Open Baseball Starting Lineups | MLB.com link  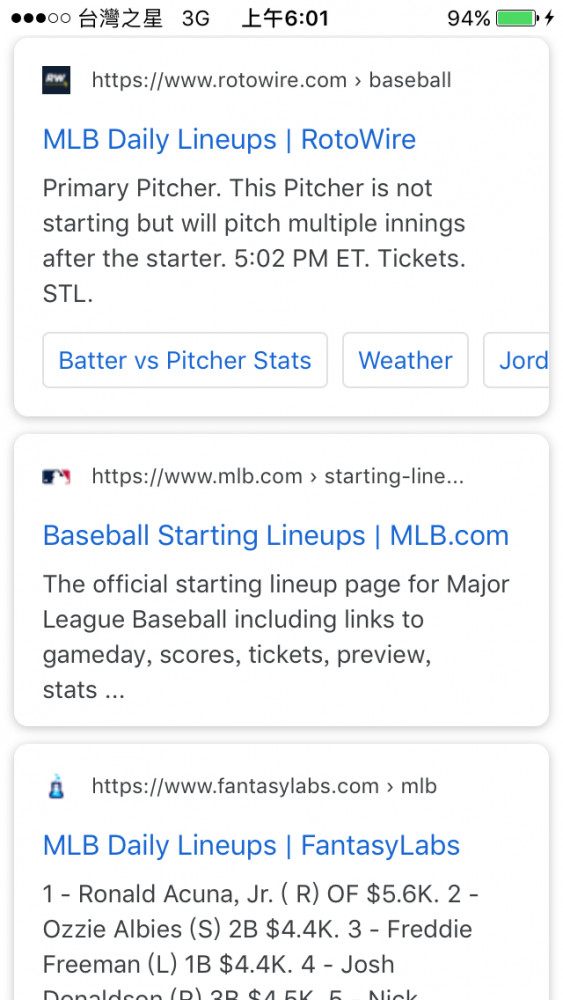(x=276, y=536)
